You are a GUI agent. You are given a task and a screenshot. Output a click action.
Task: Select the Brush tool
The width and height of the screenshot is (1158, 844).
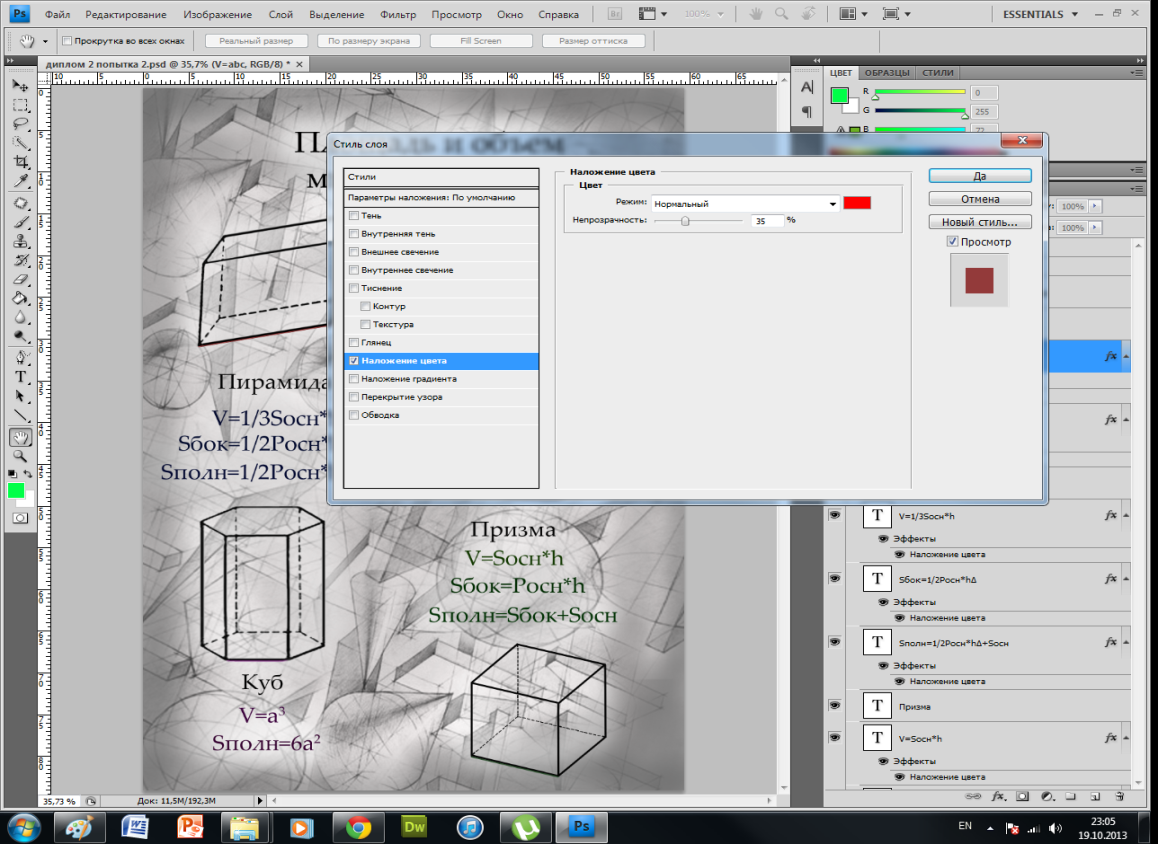click(20, 222)
